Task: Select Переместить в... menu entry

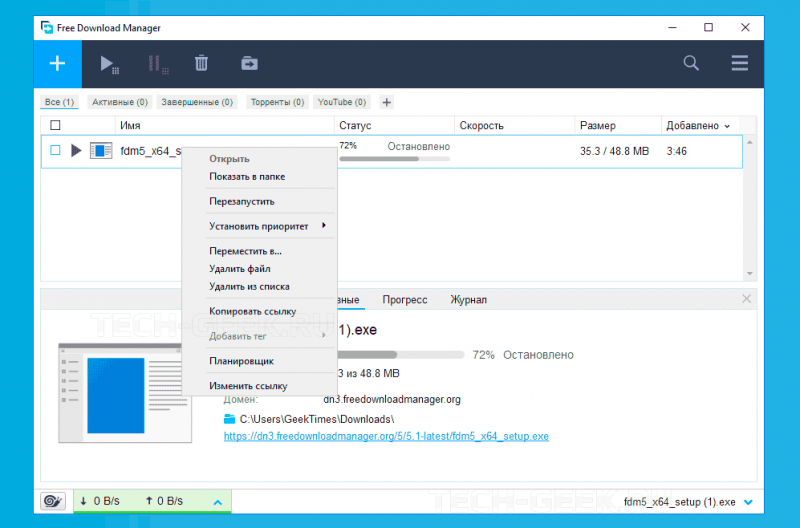Action: [x=245, y=251]
